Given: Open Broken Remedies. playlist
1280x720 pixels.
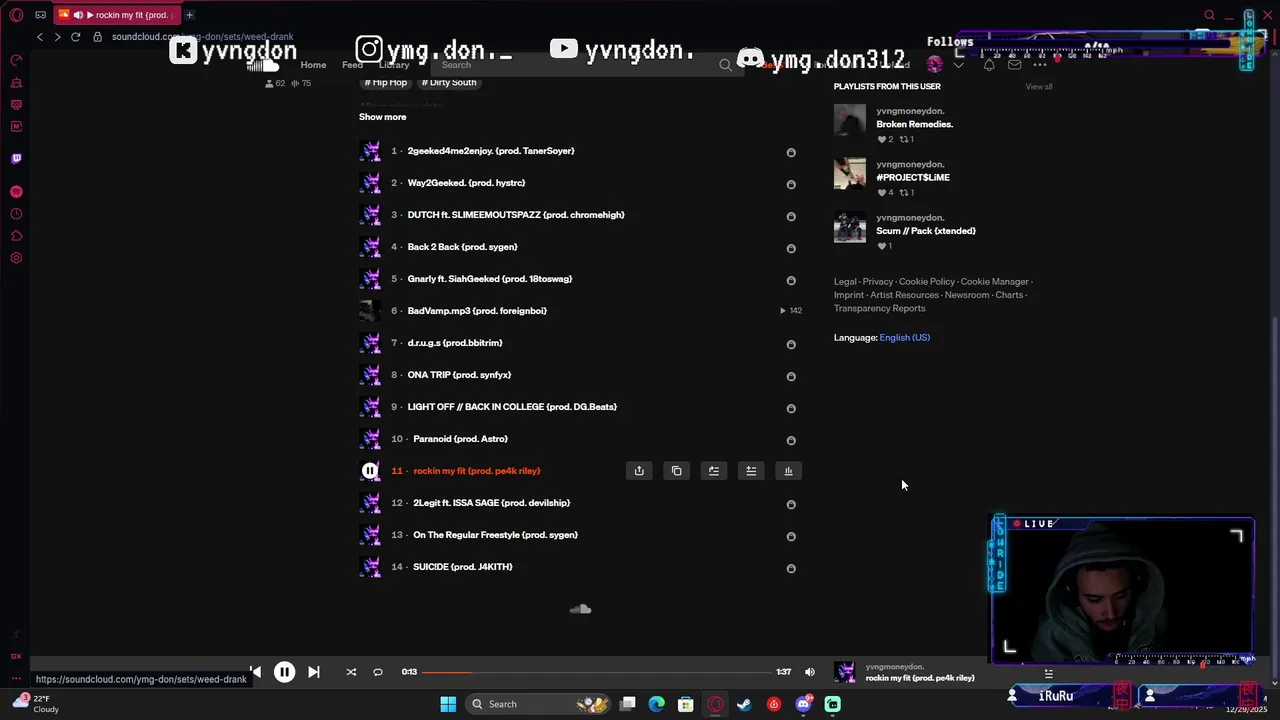Looking at the screenshot, I should (x=914, y=124).
